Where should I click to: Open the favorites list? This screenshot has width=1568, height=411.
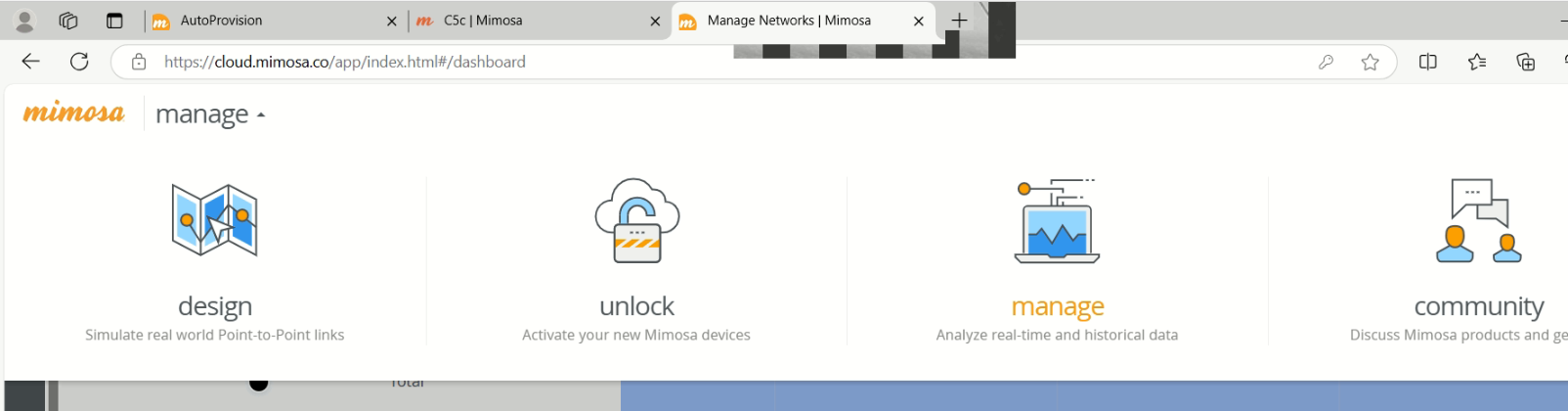click(x=1477, y=62)
